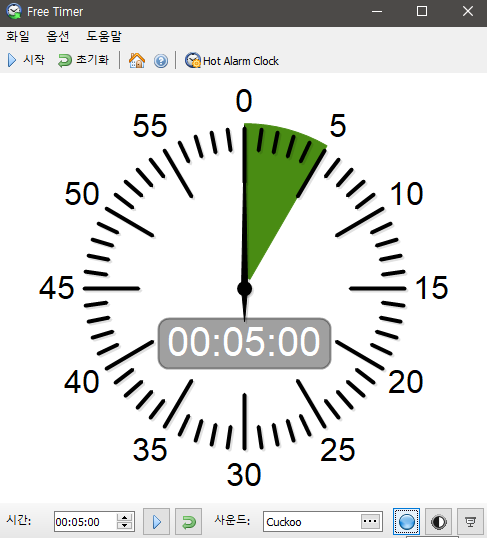The width and height of the screenshot is (487, 538).
Task: Click the digital 00:05:00 display on dial
Action: coord(244,343)
